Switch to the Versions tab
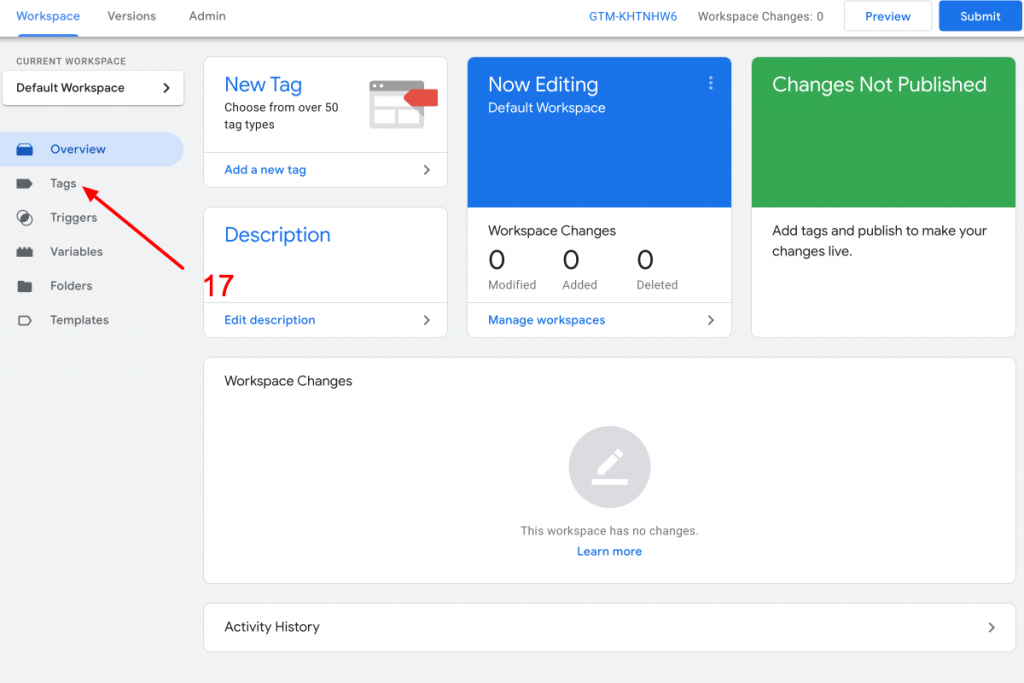Screen dimensions: 1024x683 point(132,16)
